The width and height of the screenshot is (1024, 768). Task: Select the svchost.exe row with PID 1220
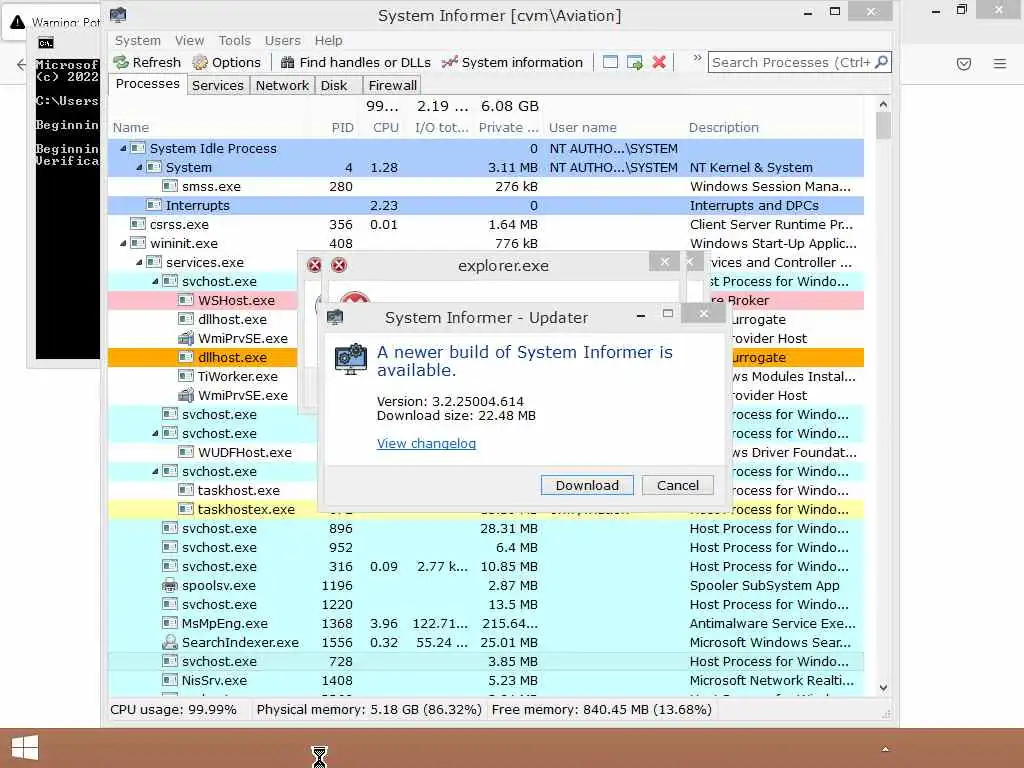point(486,604)
